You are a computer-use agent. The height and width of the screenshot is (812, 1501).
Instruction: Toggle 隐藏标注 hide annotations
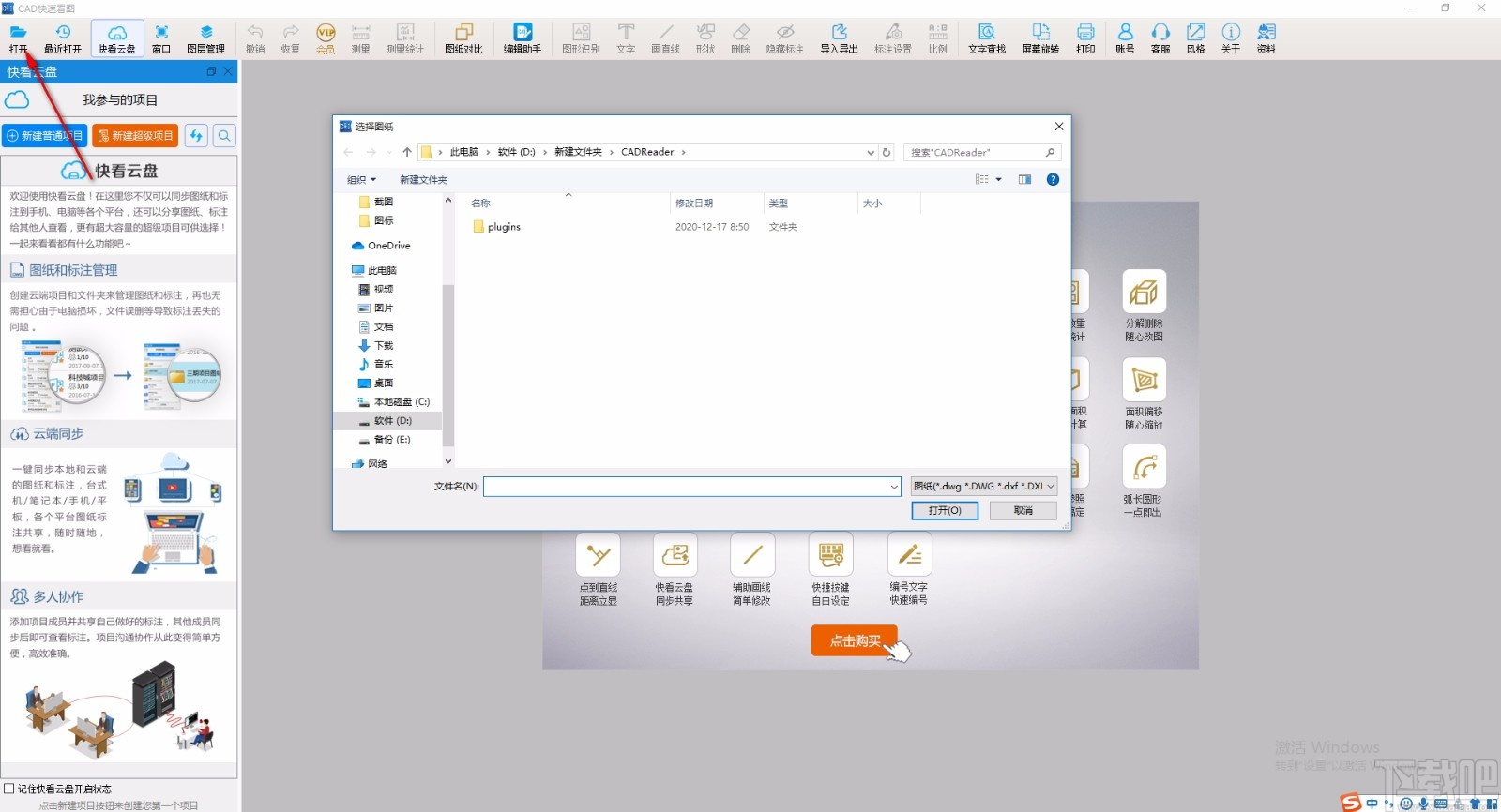coord(785,38)
